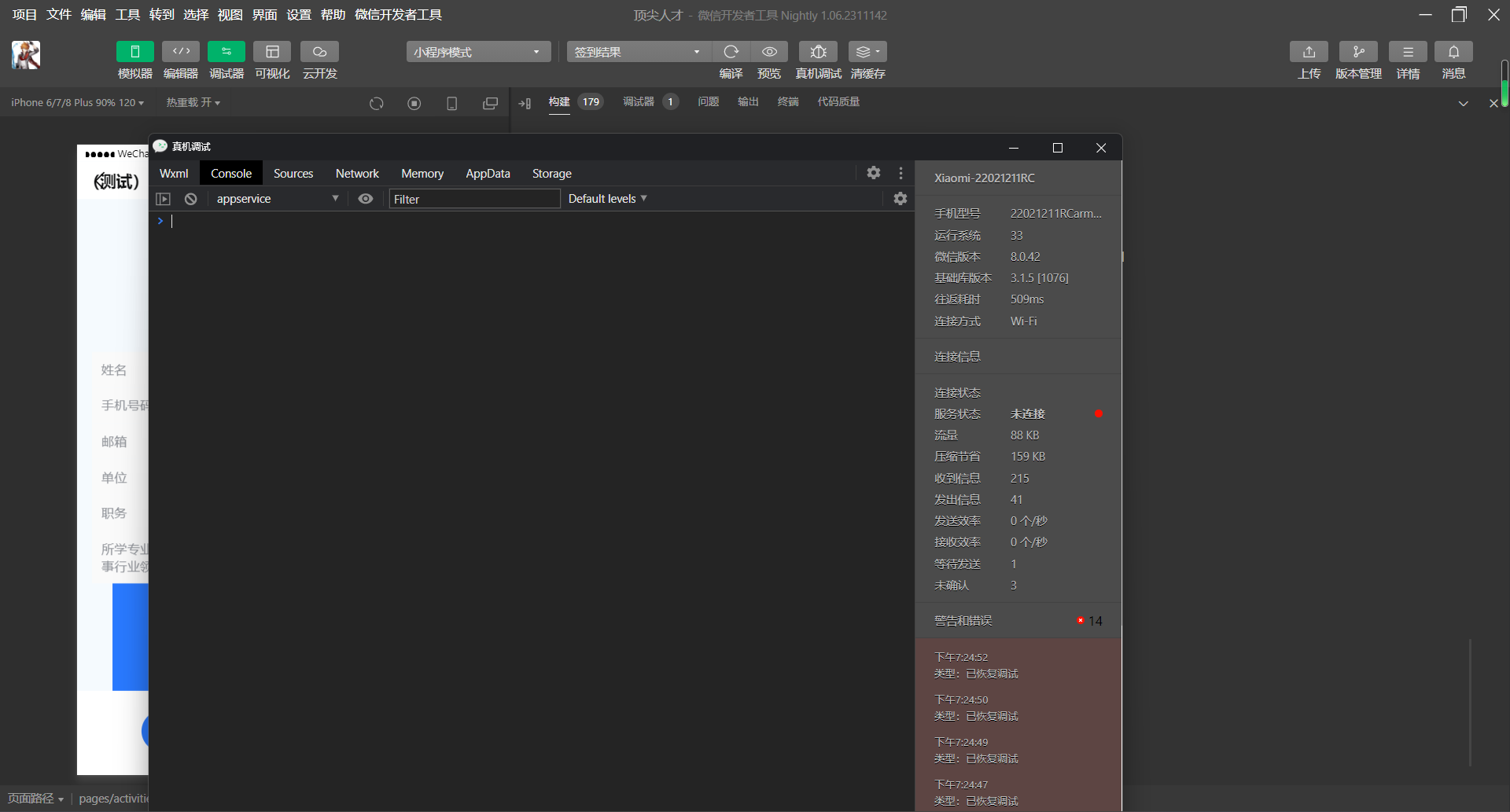This screenshot has height=812, width=1510.
Task: Toggle the editor (编辑器) panel button
Action: [181, 52]
